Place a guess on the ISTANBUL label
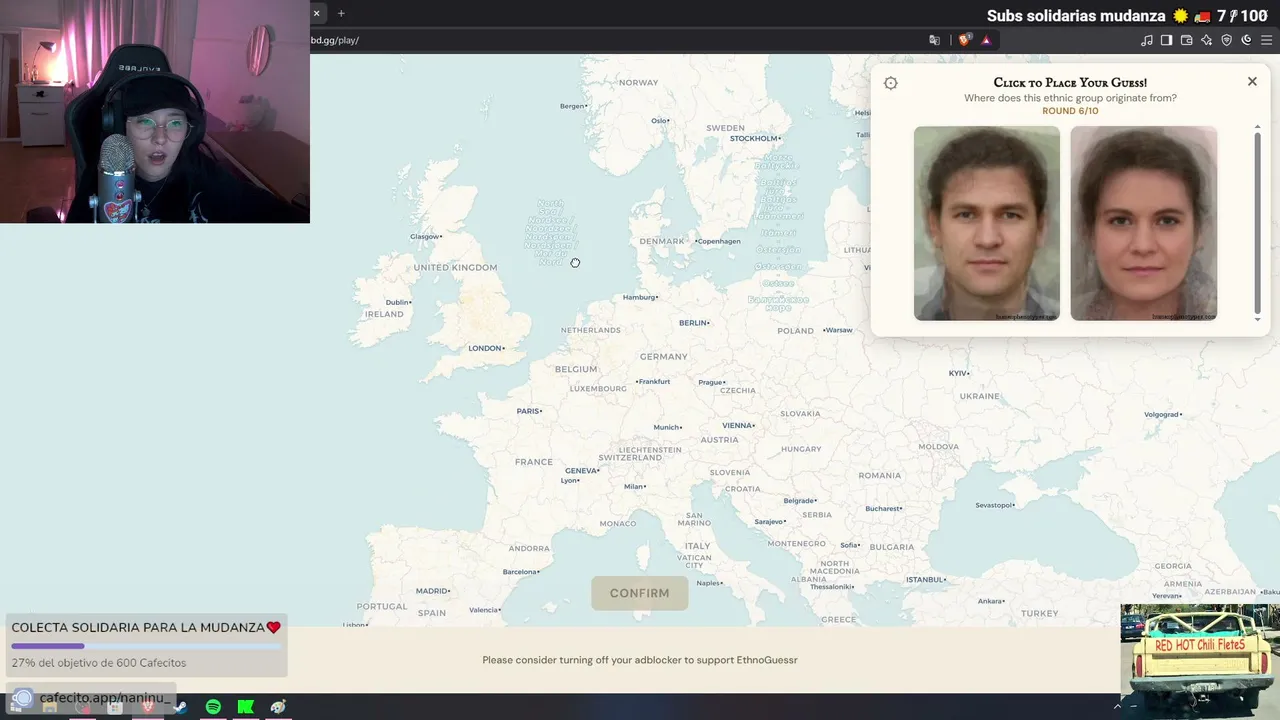Image resolution: width=1280 pixels, height=720 pixels. coord(925,579)
